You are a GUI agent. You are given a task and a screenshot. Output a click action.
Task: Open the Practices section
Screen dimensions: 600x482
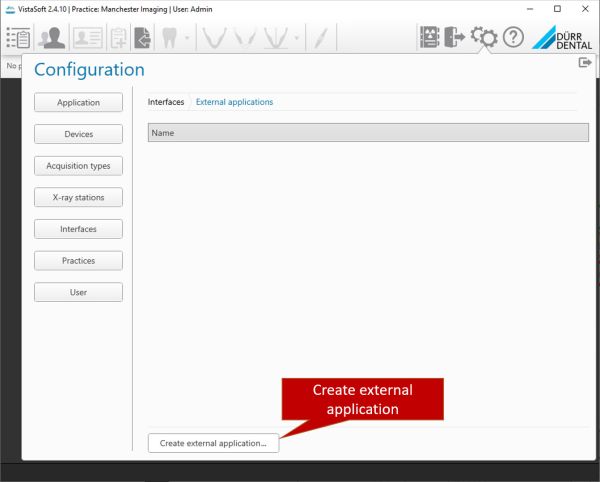pyautogui.click(x=78, y=261)
